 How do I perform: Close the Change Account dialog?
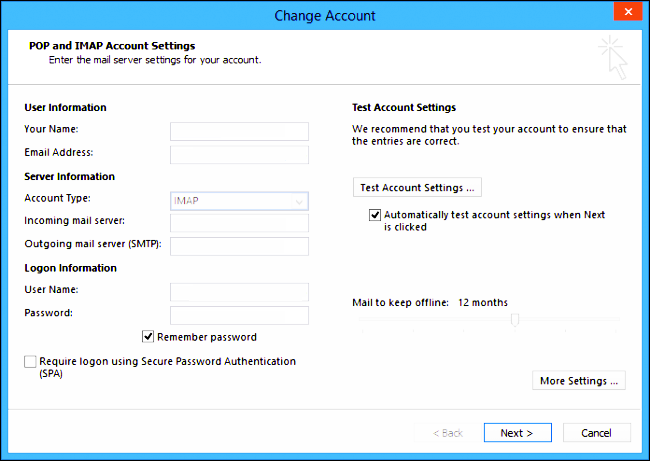tap(628, 12)
